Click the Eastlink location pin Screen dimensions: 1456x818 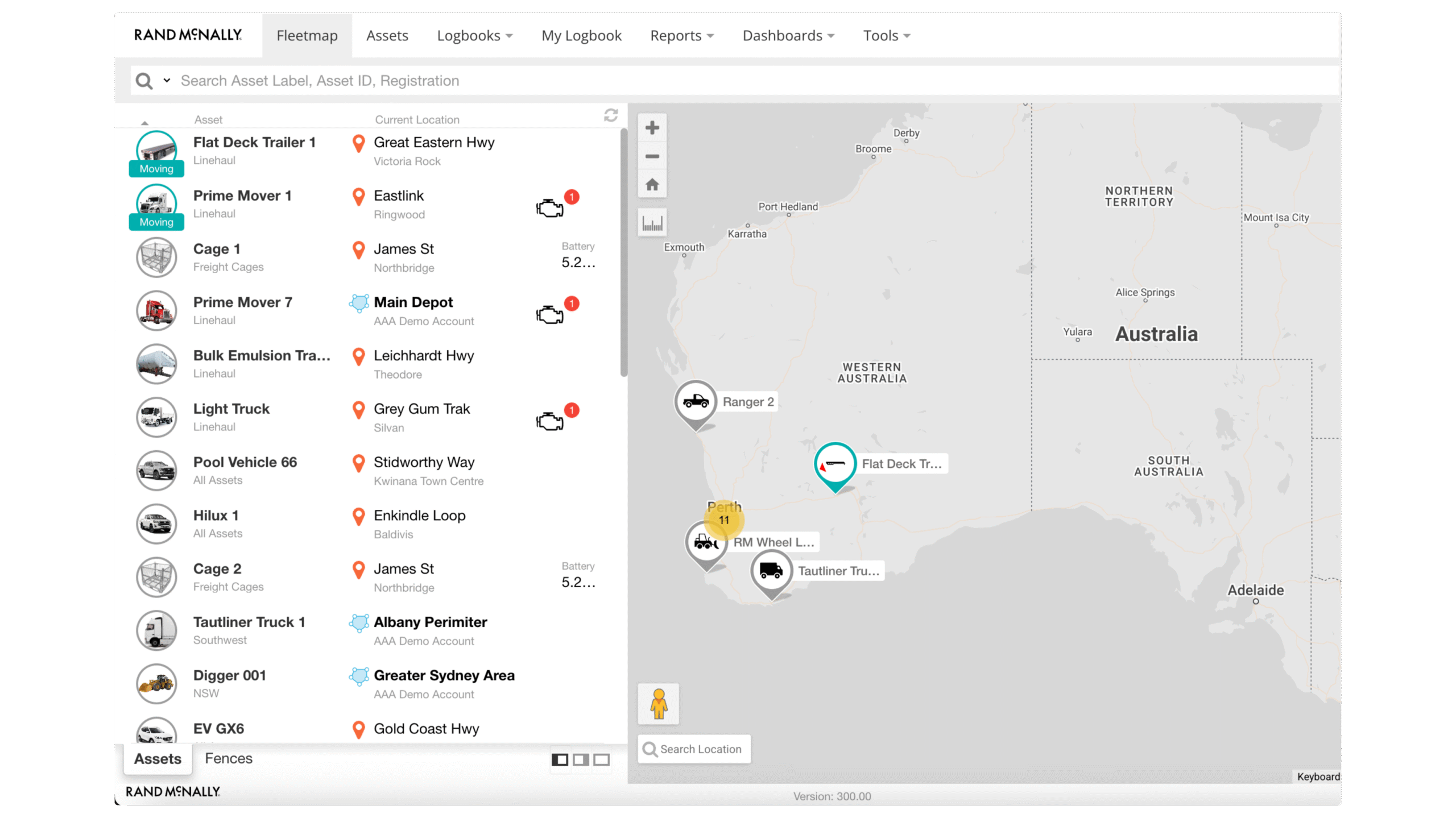[x=358, y=197]
